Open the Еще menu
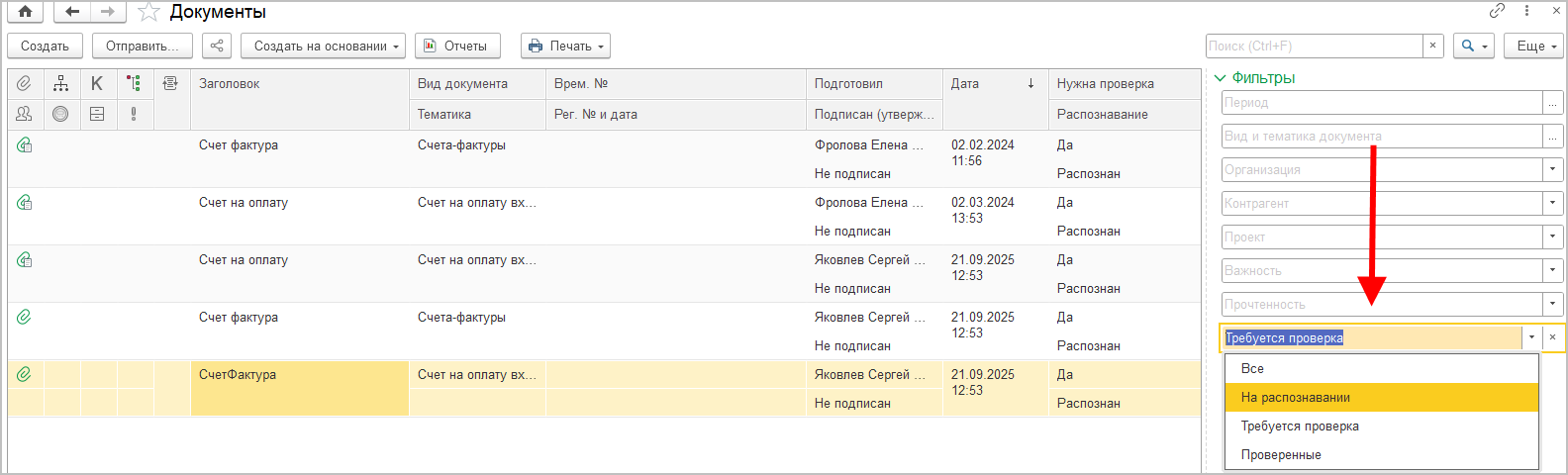 click(1535, 46)
